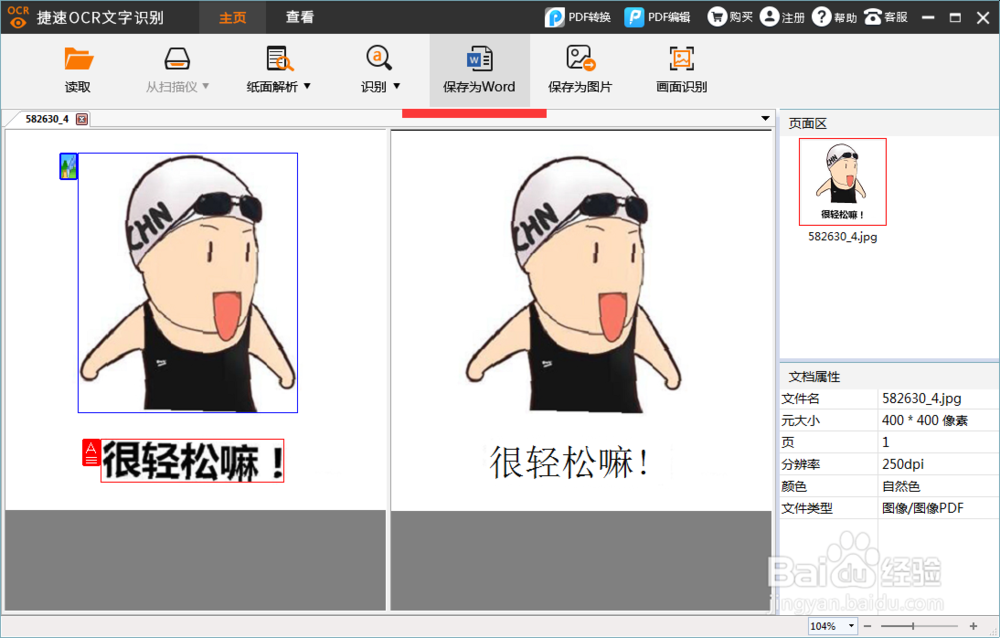Select the 582630_4.jpg thumbnail in 页面区
Viewport: 1000px width, 638px height.
842,182
